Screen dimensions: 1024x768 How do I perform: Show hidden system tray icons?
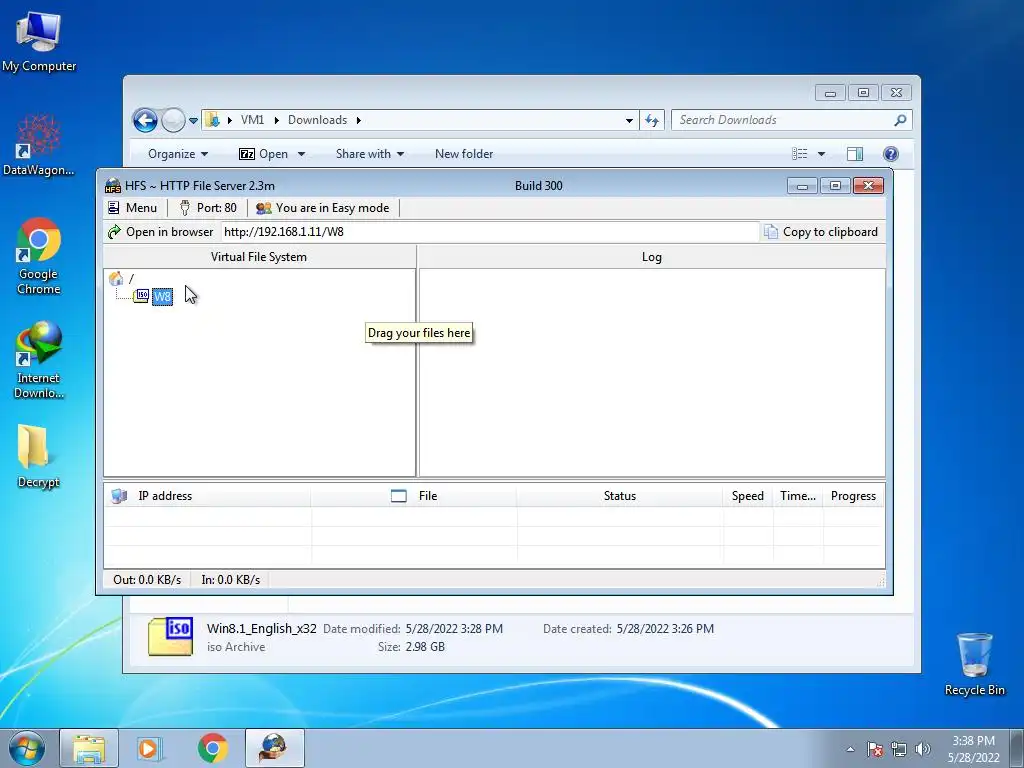click(850, 749)
